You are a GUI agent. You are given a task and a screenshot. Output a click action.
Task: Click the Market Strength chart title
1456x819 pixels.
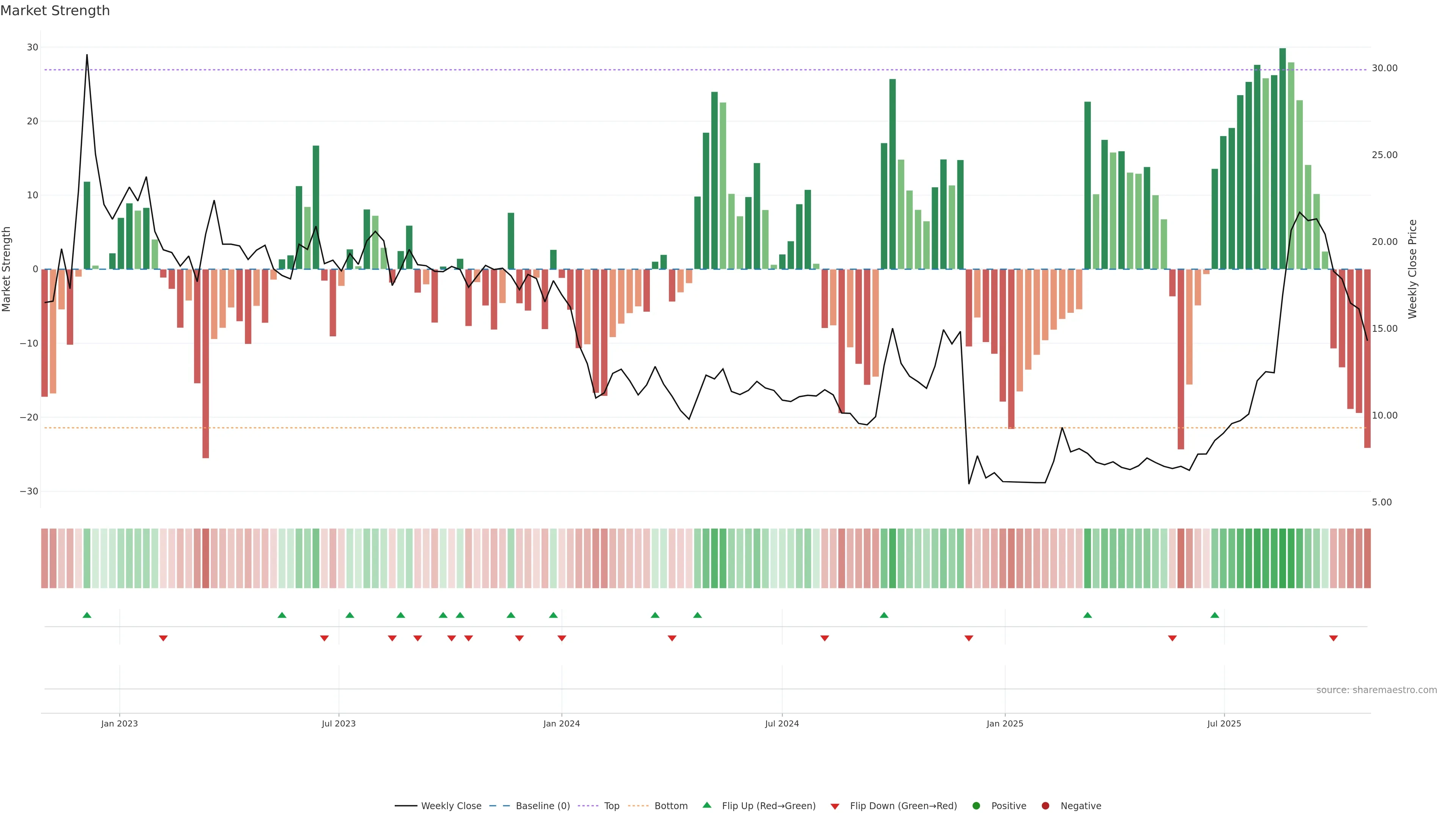coord(55,11)
